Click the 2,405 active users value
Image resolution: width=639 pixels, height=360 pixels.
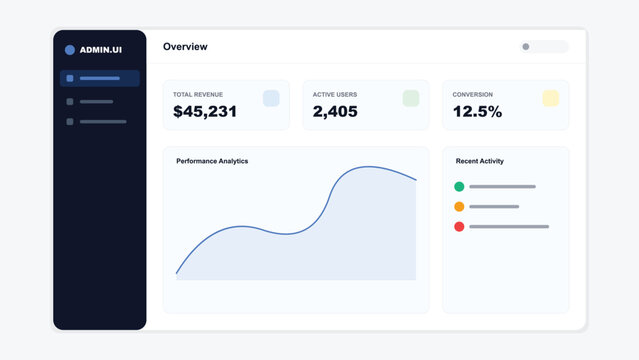tap(335, 111)
